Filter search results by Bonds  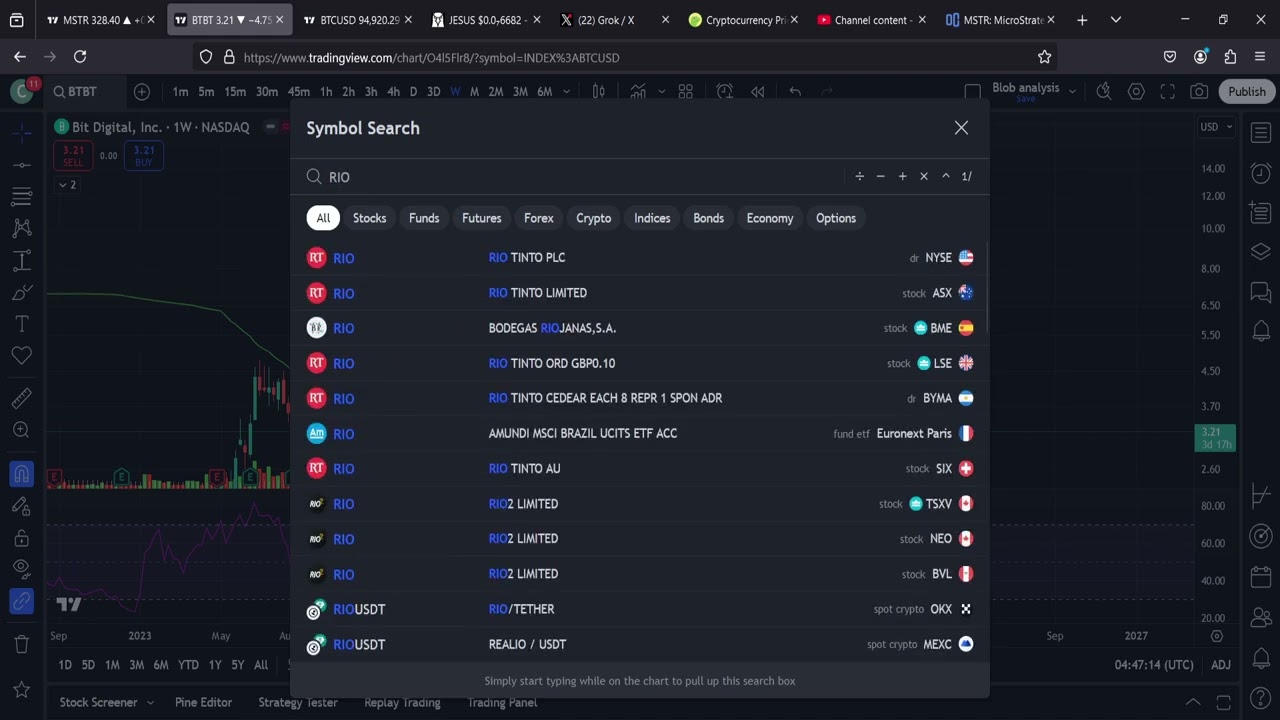[x=708, y=218]
